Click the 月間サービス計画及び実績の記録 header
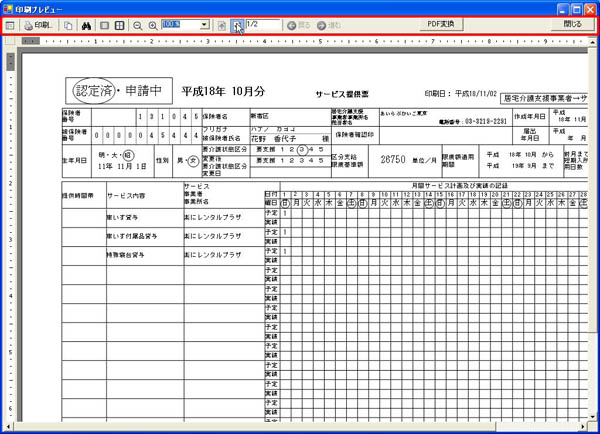 [460, 186]
